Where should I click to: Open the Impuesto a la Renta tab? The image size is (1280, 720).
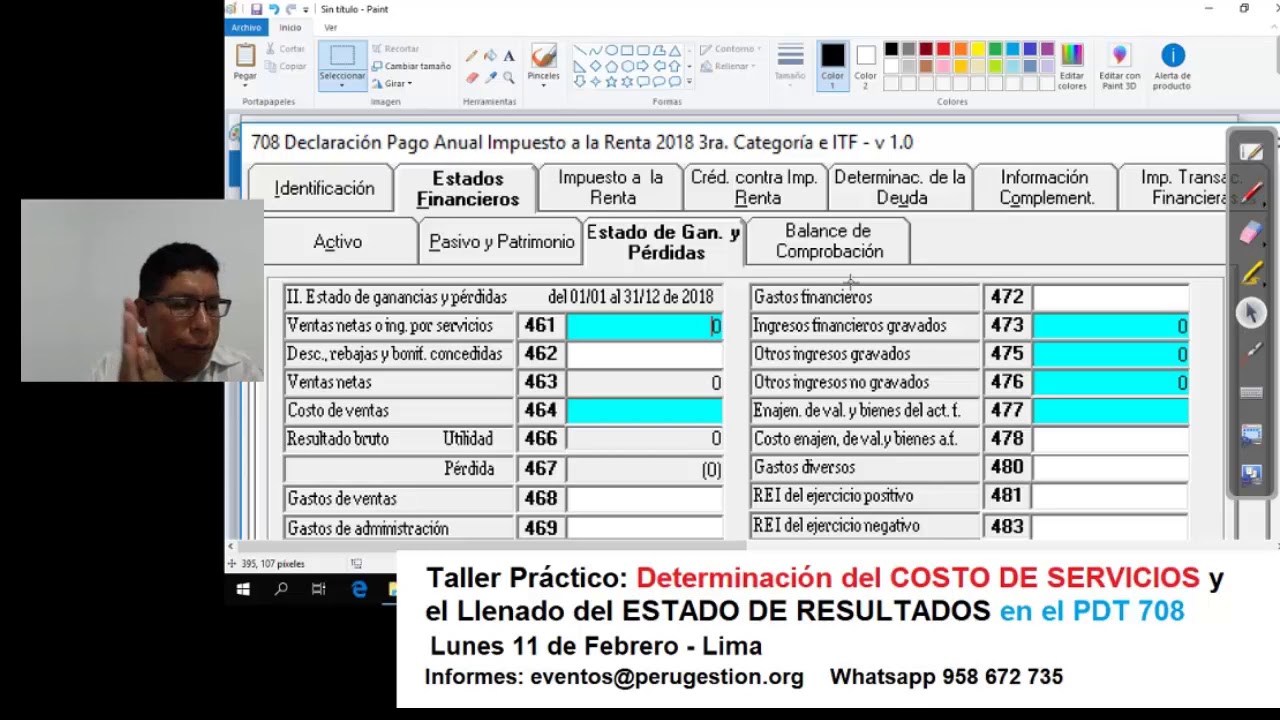(611, 187)
